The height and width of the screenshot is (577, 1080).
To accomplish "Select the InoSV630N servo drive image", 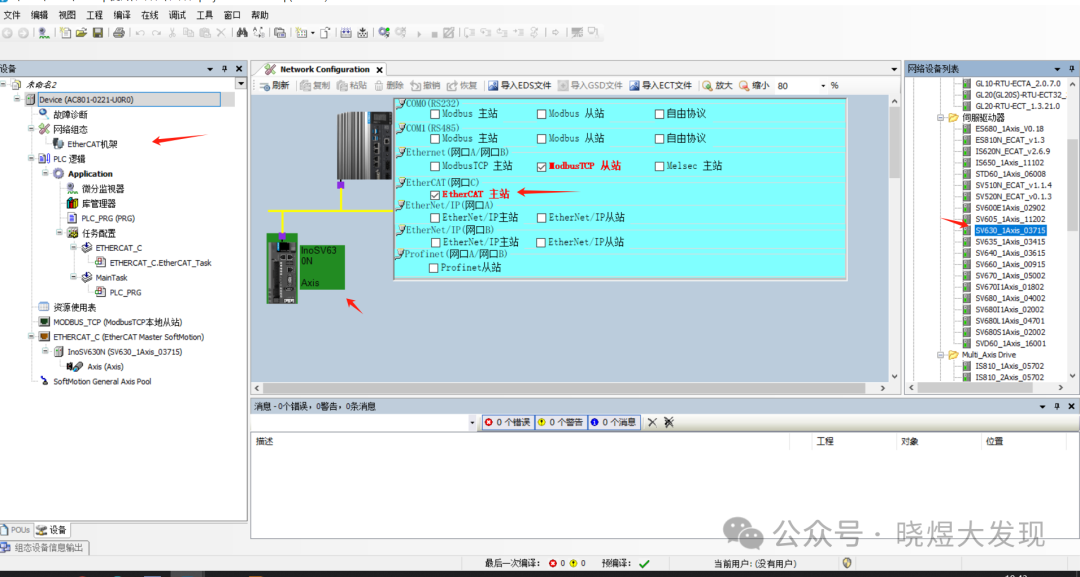I will (x=283, y=267).
